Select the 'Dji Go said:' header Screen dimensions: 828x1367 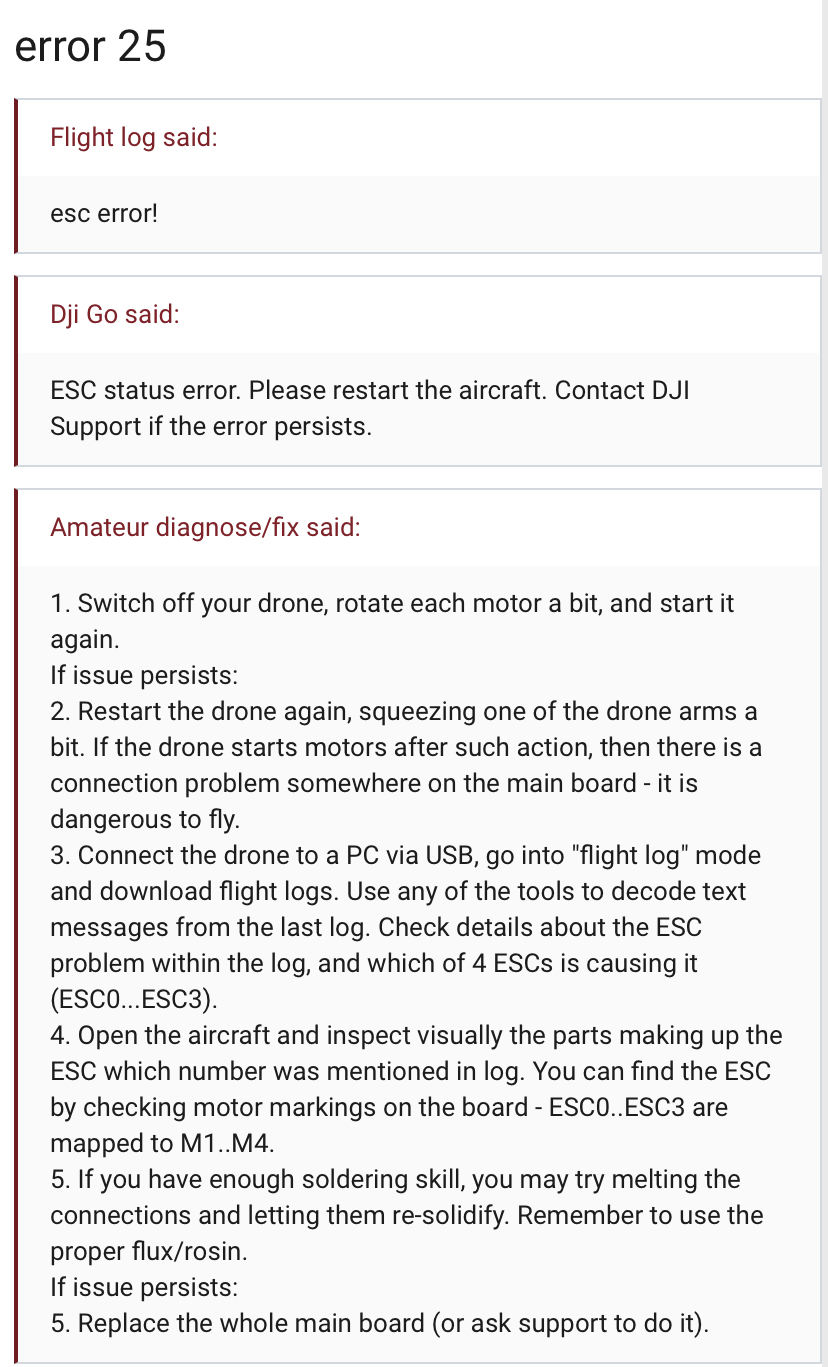(115, 314)
